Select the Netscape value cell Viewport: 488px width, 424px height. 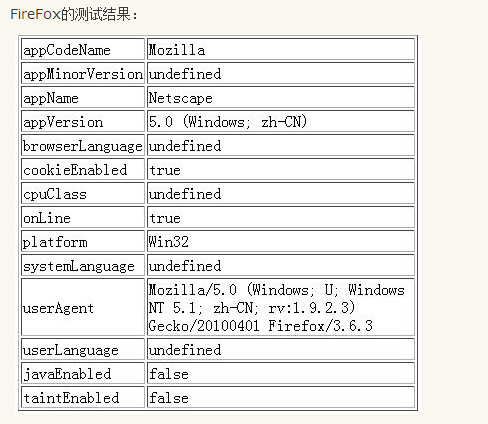[281, 98]
